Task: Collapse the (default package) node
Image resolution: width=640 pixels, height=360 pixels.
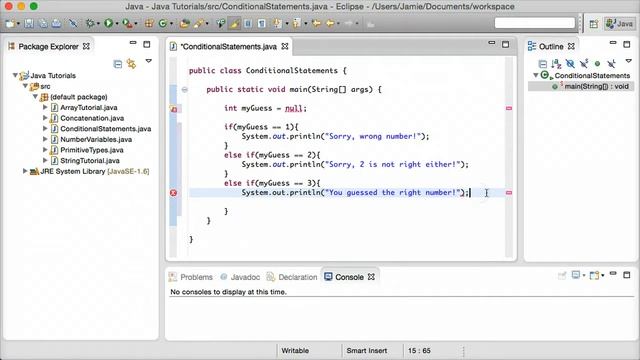Action: coord(36,96)
